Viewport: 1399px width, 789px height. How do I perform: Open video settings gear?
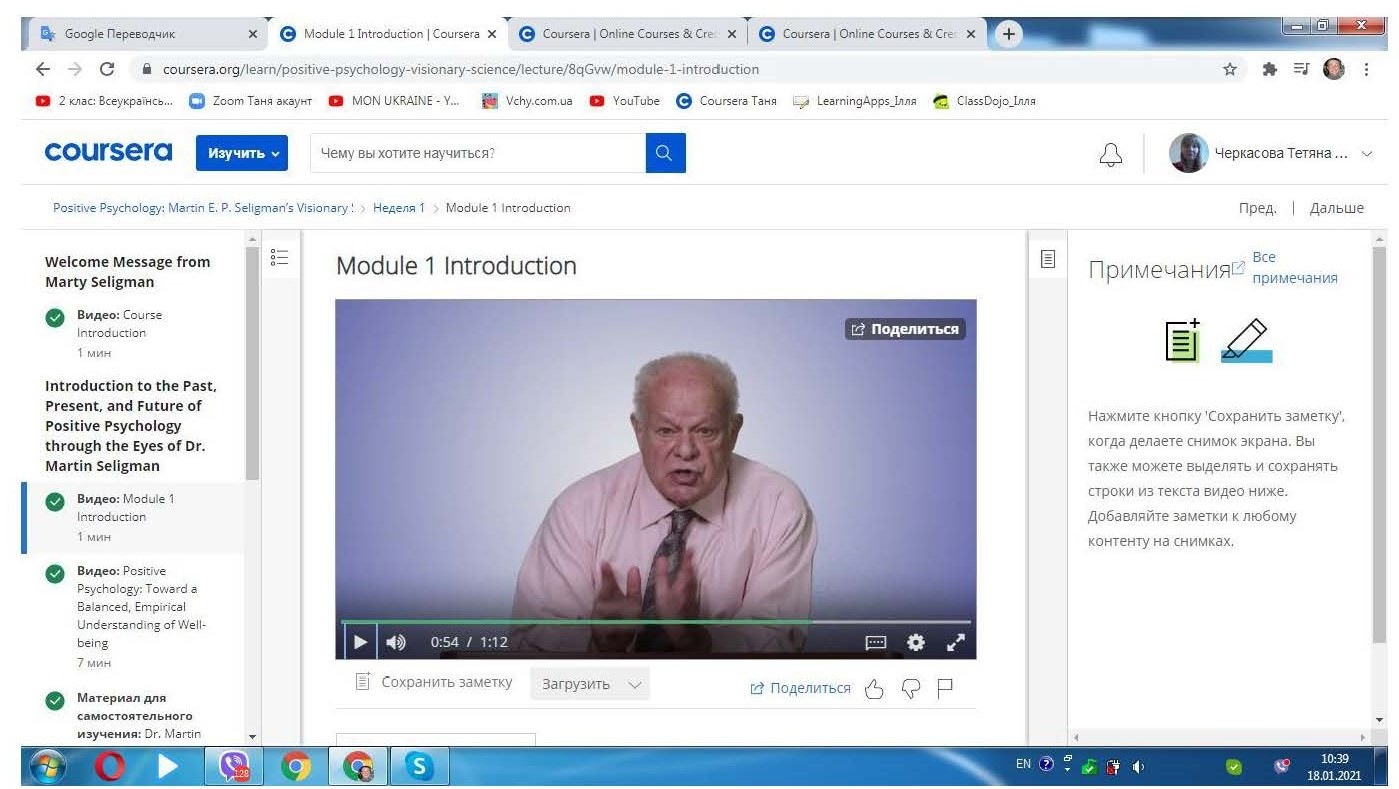916,642
